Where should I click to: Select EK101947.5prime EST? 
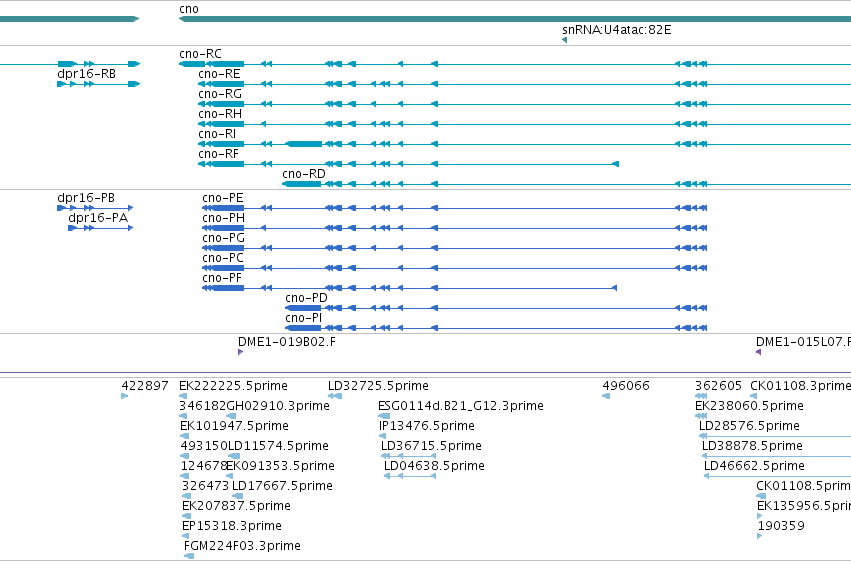tap(234, 426)
